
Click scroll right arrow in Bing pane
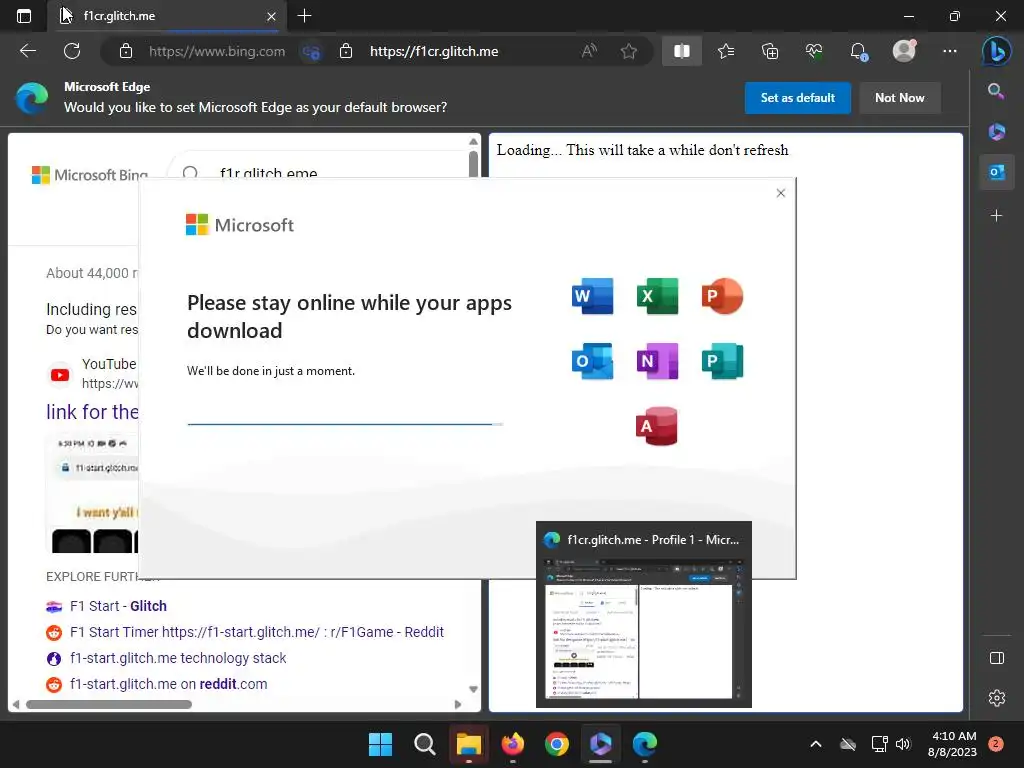tap(458, 705)
